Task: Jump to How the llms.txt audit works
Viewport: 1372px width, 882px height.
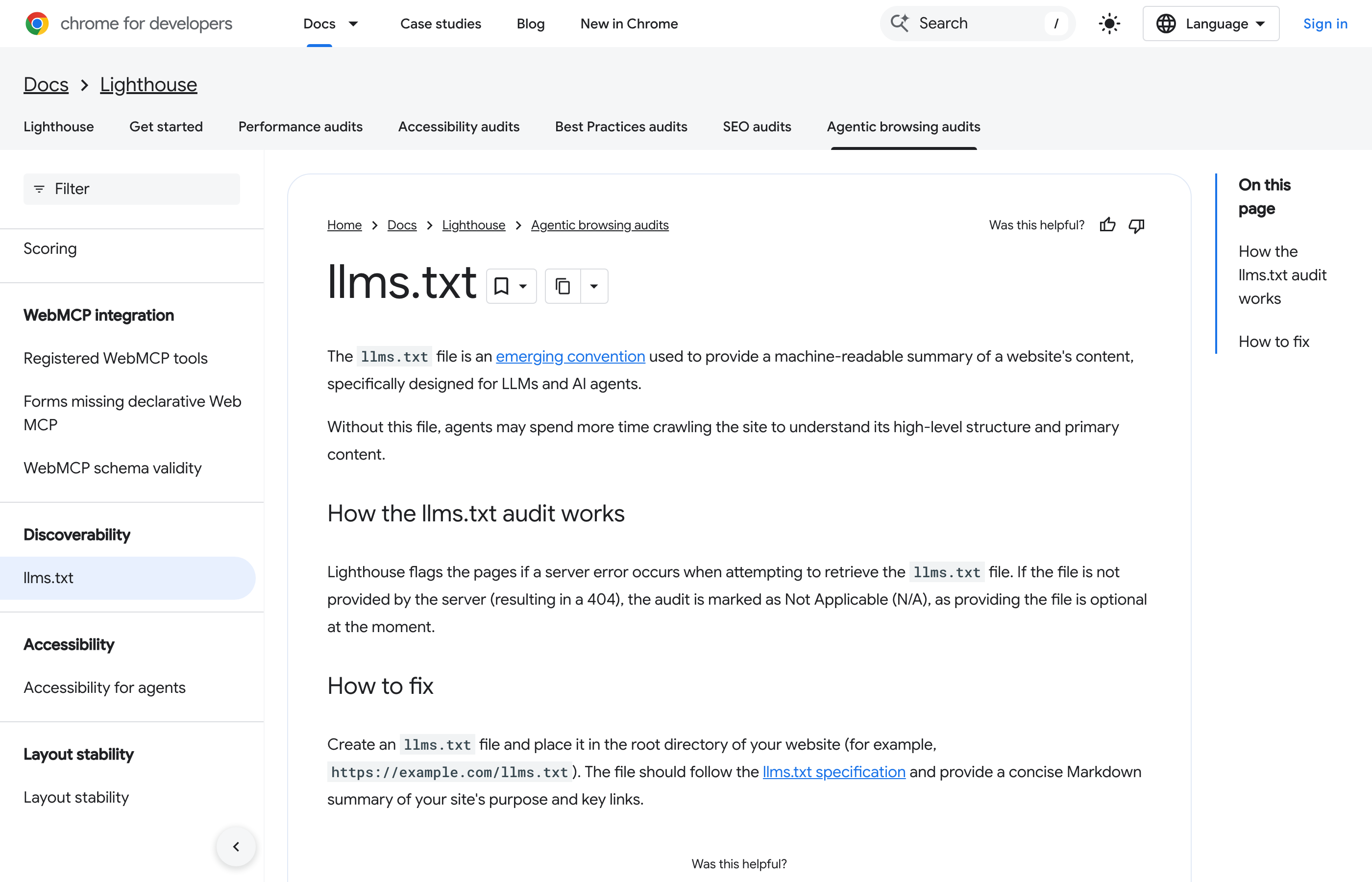Action: (x=1282, y=275)
